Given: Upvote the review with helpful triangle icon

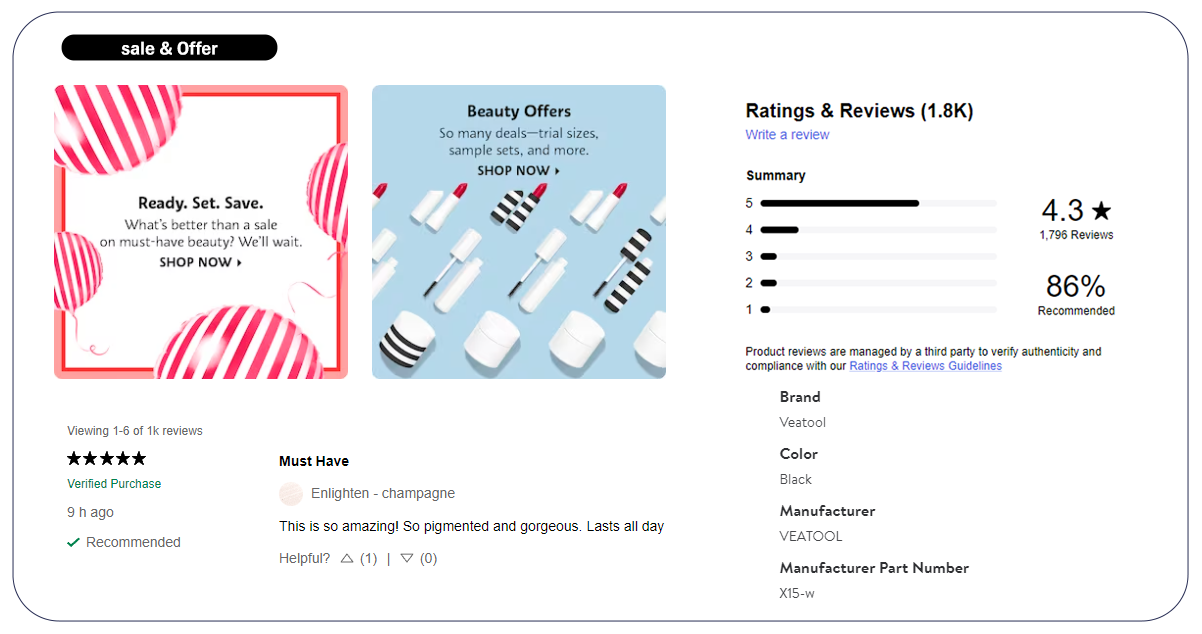Looking at the screenshot, I should click(347, 559).
